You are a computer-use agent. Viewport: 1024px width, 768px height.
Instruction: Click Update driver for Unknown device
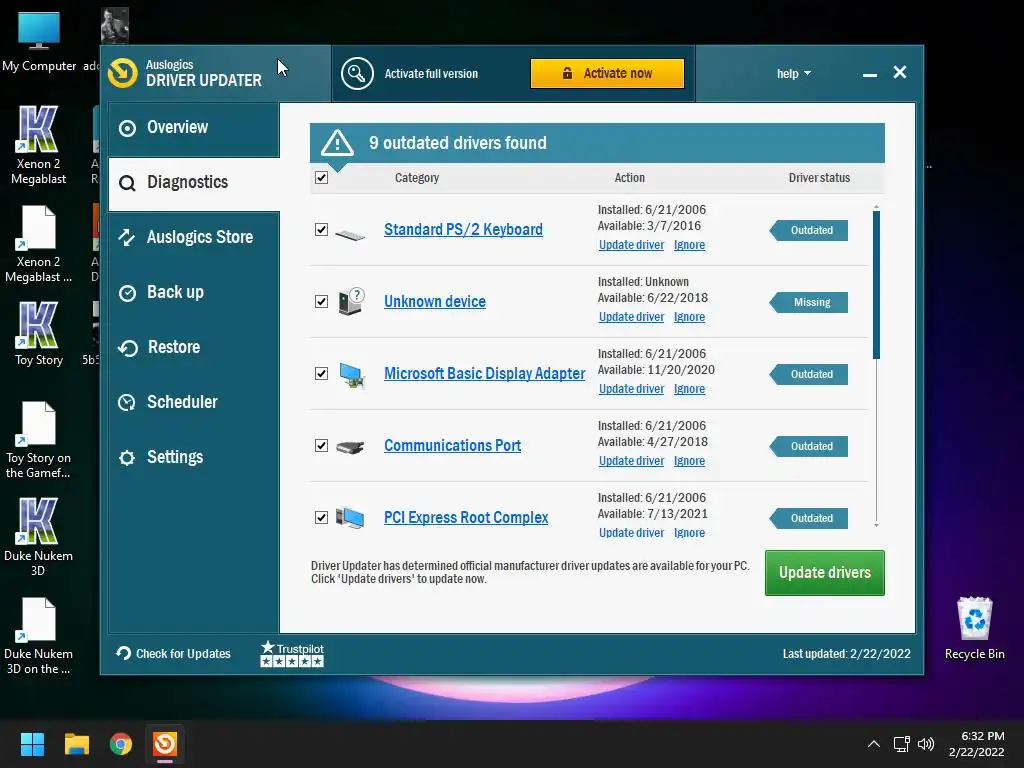point(631,317)
